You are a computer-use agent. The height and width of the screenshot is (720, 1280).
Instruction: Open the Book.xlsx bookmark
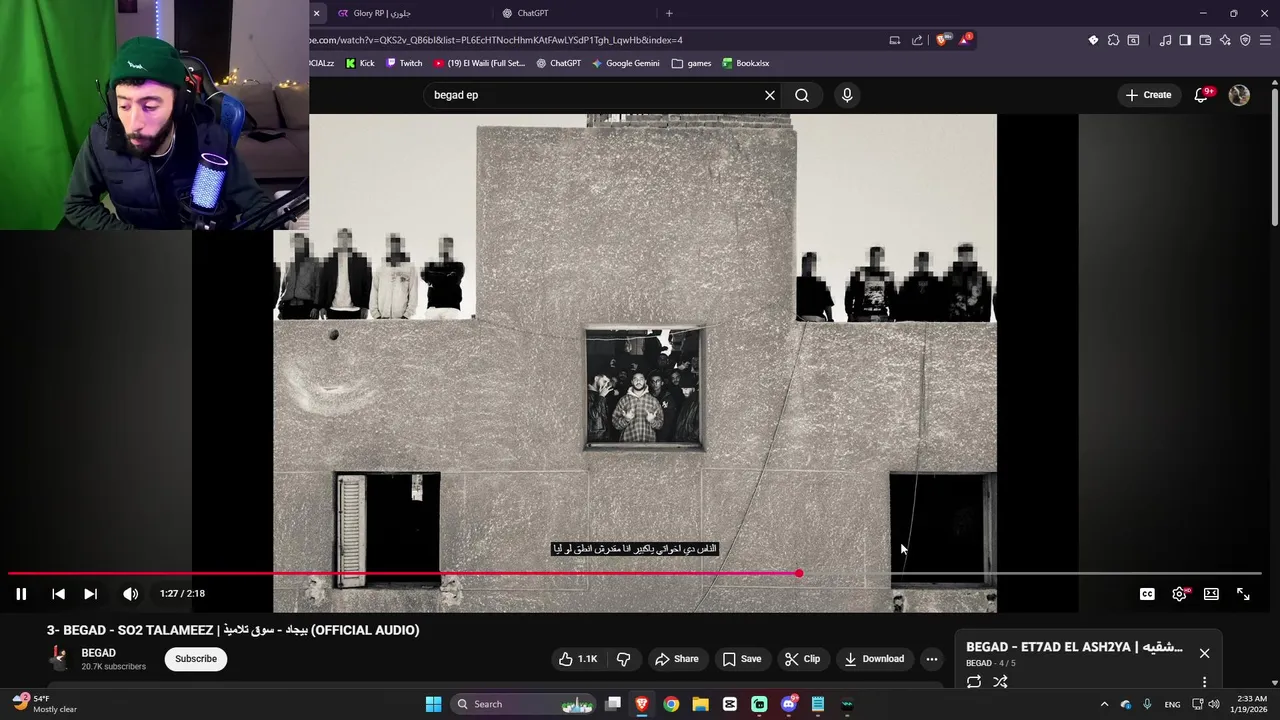[746, 63]
